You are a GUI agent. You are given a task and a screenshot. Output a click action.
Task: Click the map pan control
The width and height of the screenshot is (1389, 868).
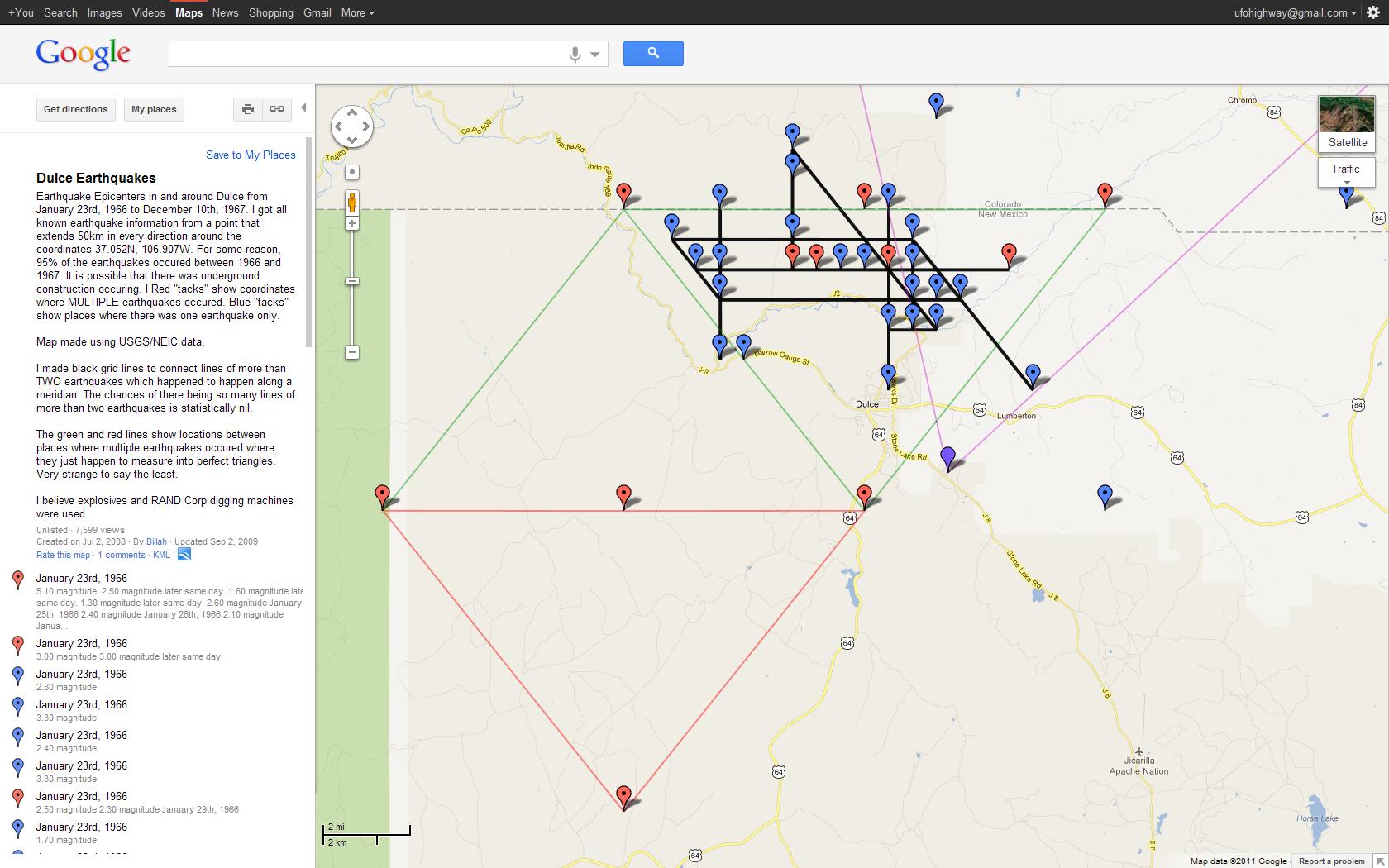click(352, 126)
